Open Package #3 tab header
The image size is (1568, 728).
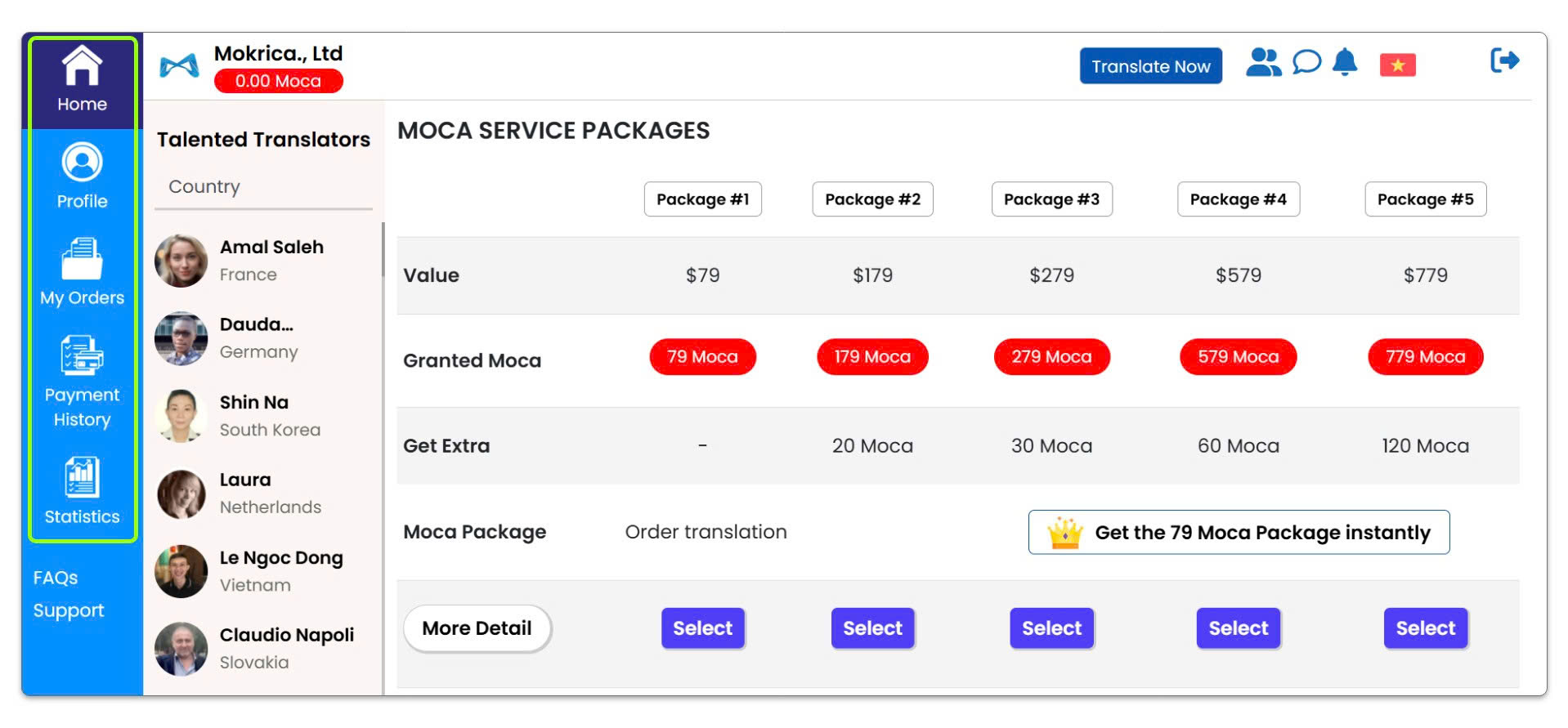pos(1051,199)
